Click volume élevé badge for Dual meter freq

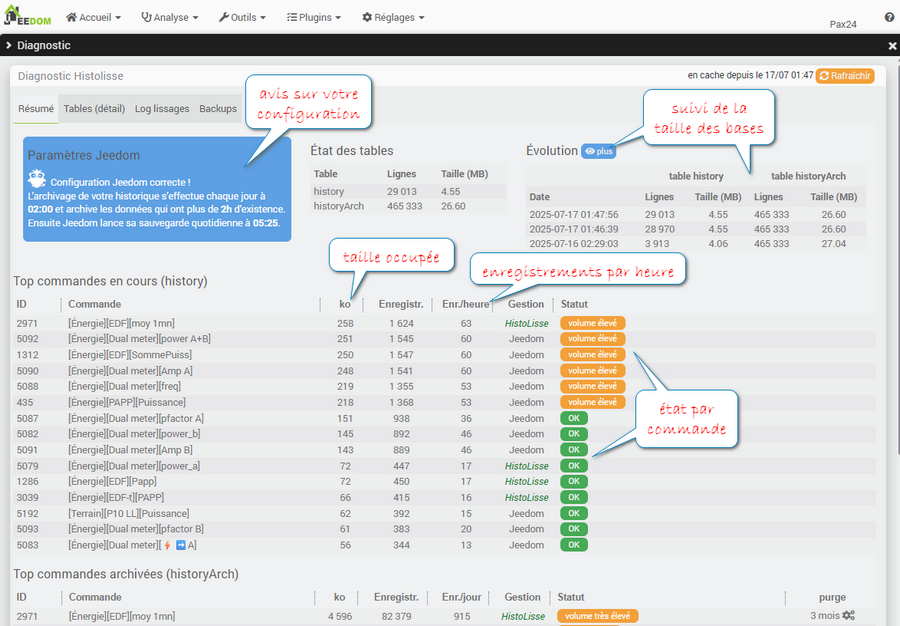[592, 386]
